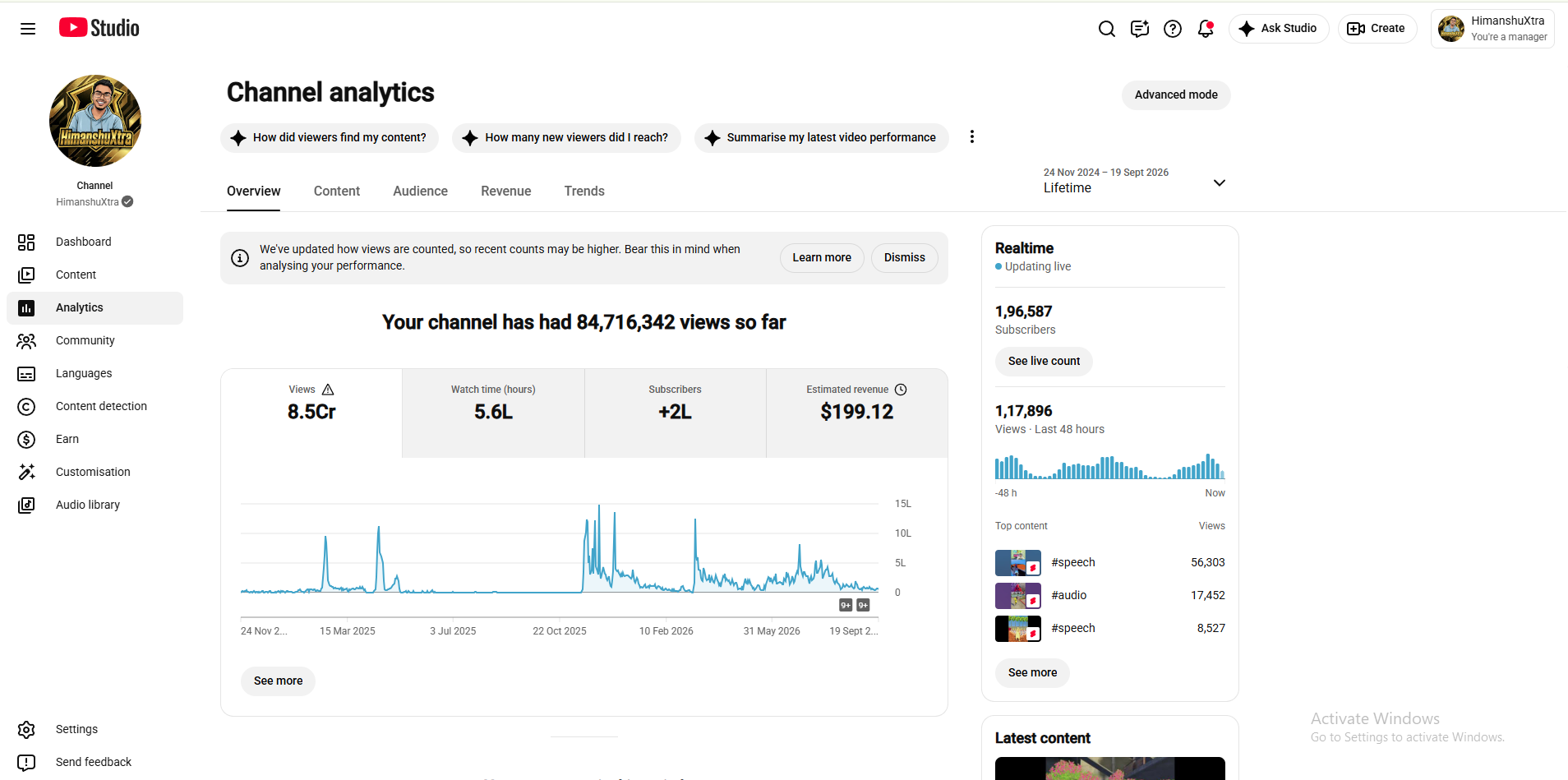Open Settings in the sidebar
The height and width of the screenshot is (780, 1568).
point(95,729)
